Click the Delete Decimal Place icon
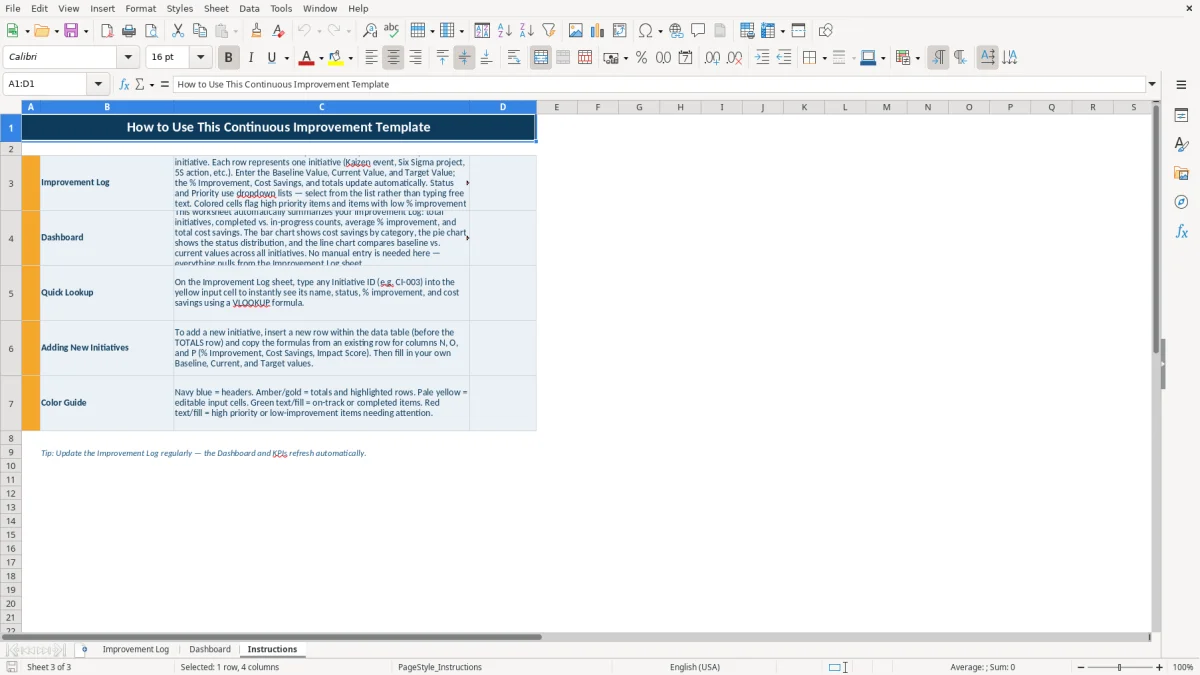 pos(734,58)
